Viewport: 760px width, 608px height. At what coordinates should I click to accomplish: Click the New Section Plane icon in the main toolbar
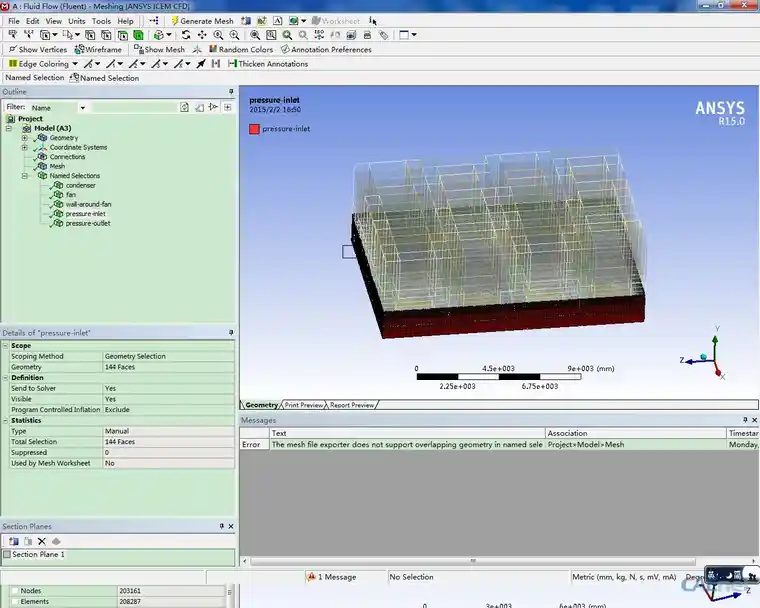tap(246, 21)
